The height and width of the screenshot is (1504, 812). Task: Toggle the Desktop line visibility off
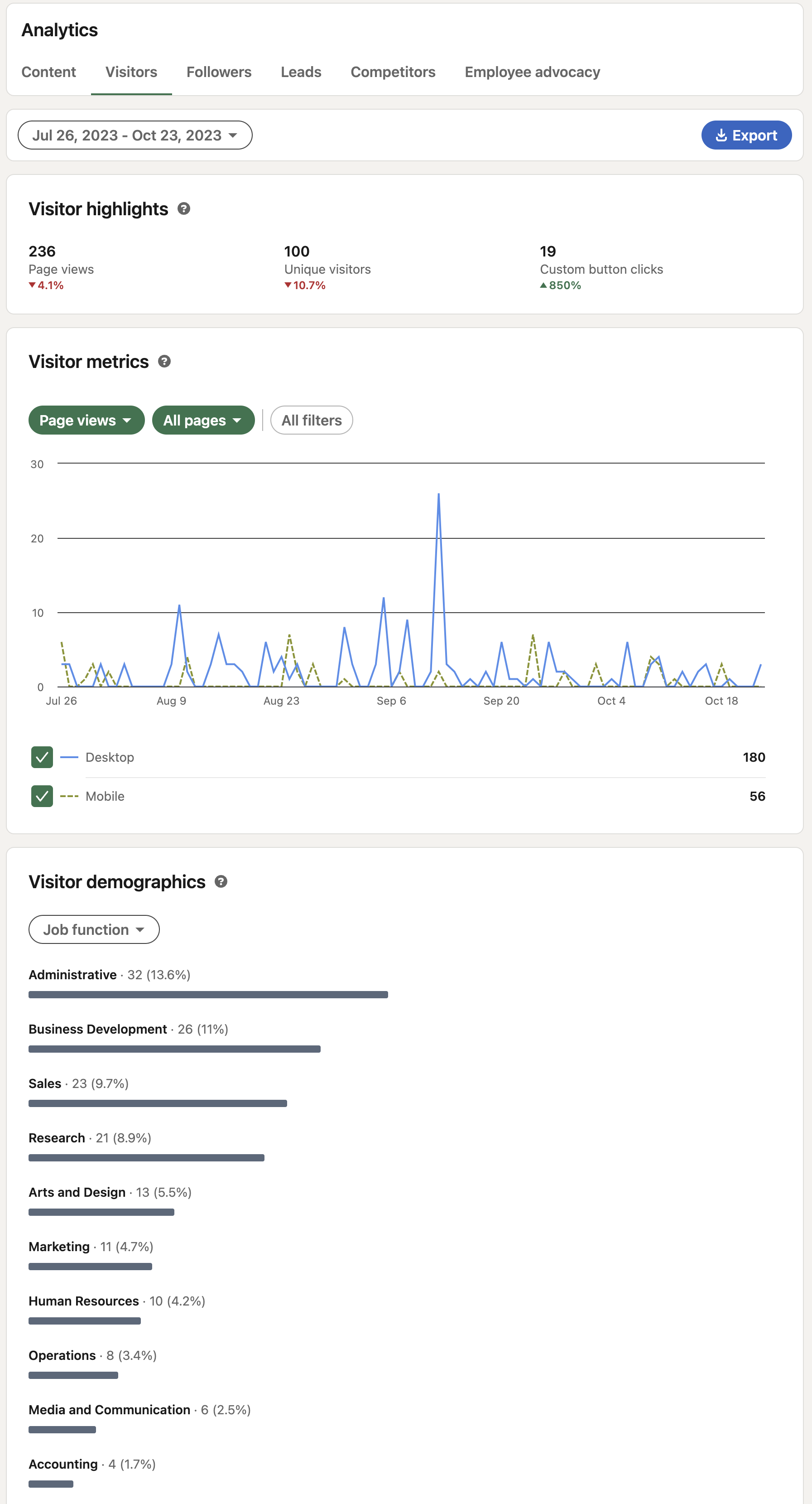[41, 757]
